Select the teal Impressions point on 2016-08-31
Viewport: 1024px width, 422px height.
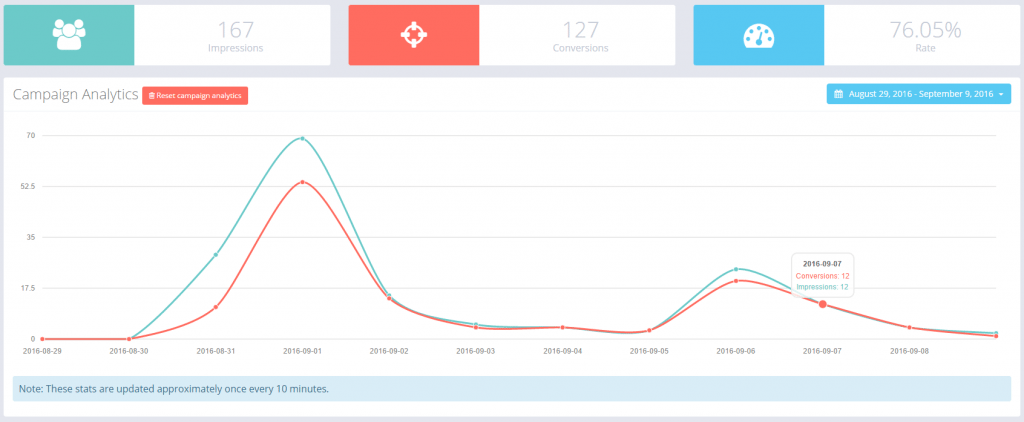point(216,254)
